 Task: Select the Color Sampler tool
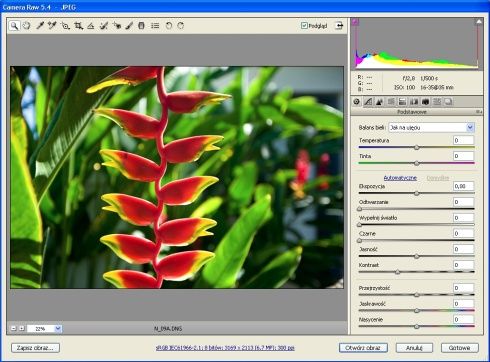(x=52, y=26)
